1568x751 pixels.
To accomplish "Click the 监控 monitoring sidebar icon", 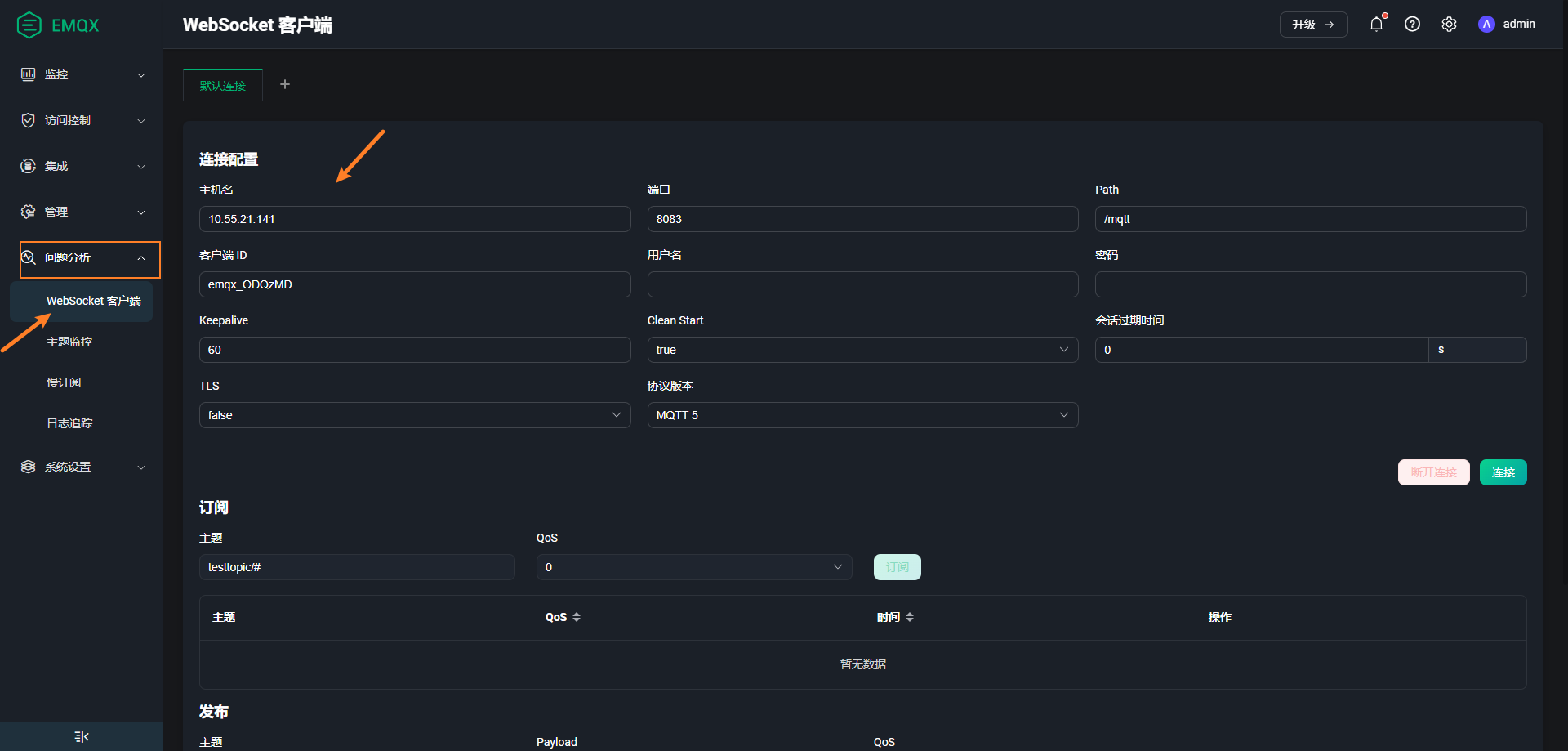I will [x=28, y=74].
